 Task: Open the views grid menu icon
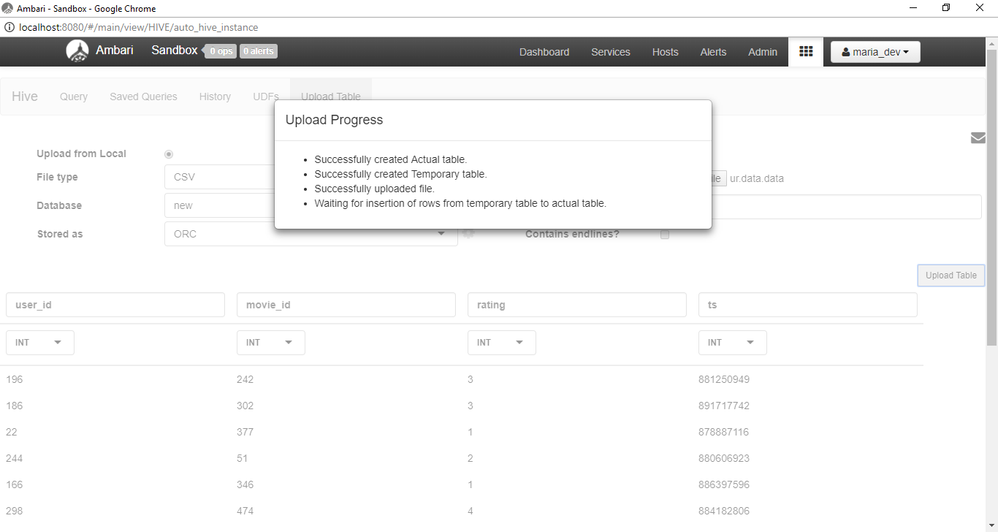(x=806, y=52)
